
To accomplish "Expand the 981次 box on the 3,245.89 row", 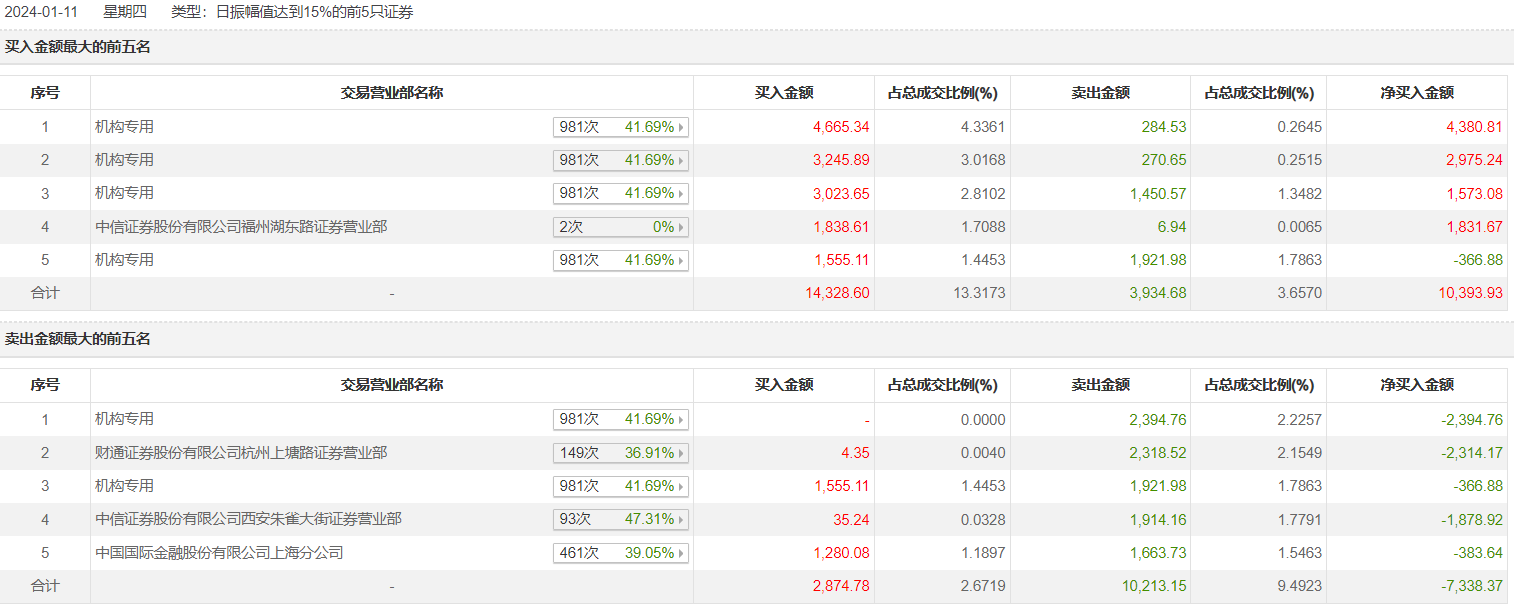I will click(x=620, y=160).
